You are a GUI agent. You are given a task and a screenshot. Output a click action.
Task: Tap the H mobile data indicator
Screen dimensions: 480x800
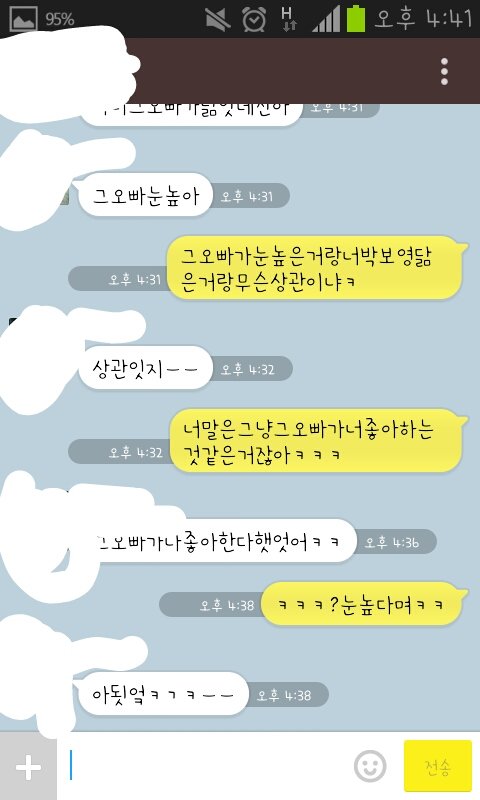click(288, 19)
